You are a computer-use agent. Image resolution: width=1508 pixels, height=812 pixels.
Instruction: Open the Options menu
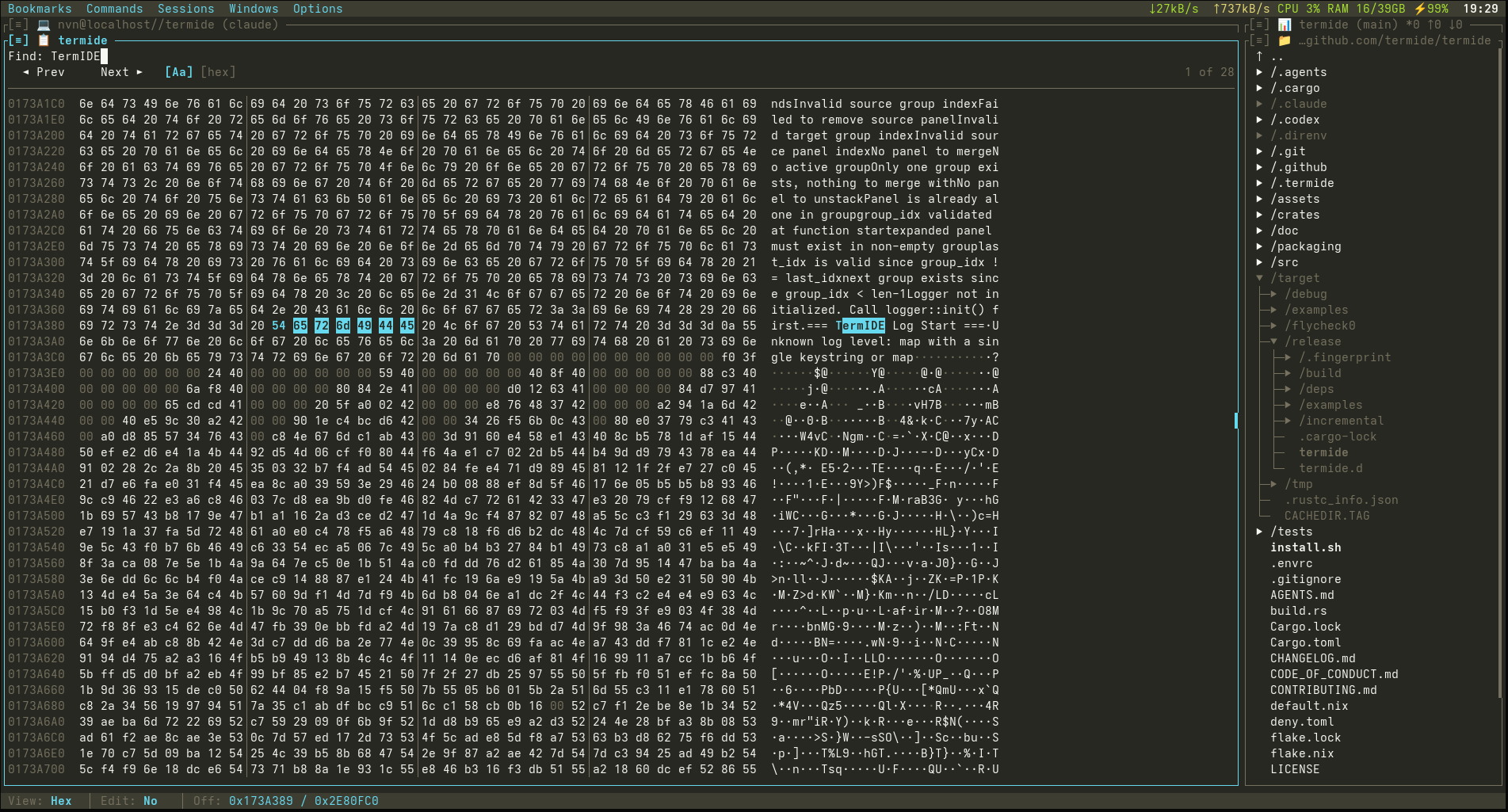[318, 9]
